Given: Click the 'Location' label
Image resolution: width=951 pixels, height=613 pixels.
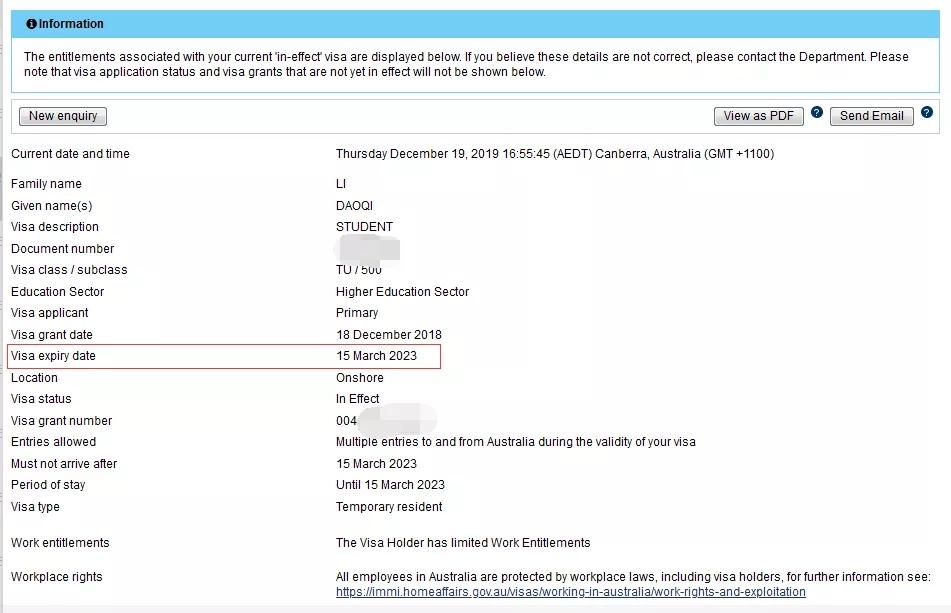Looking at the screenshot, I should coord(34,378).
